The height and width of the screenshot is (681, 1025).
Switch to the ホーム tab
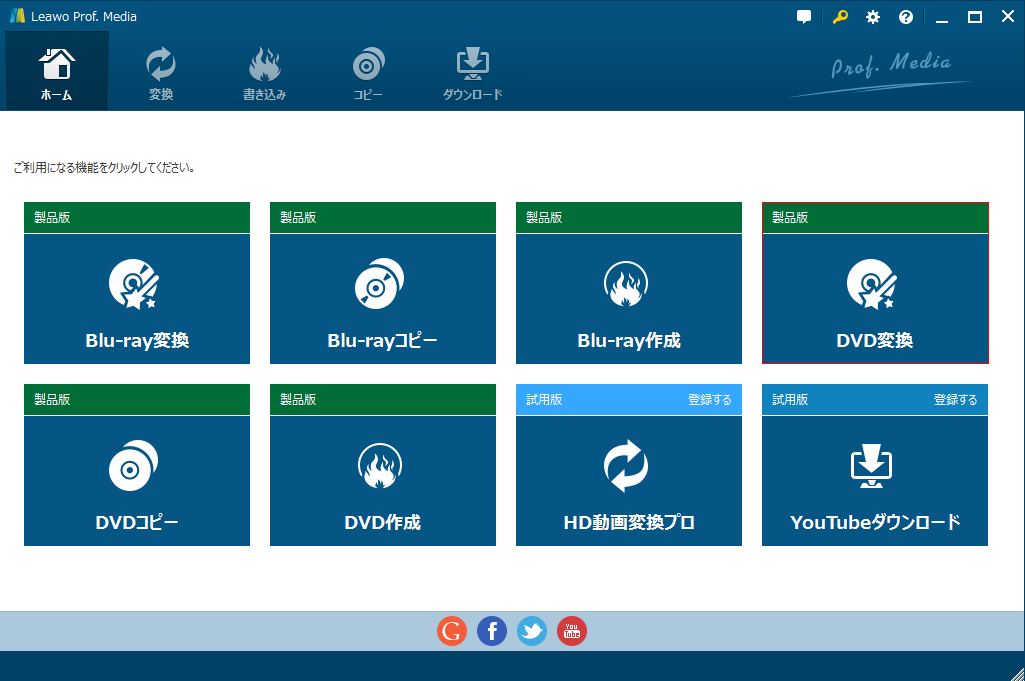pos(57,73)
